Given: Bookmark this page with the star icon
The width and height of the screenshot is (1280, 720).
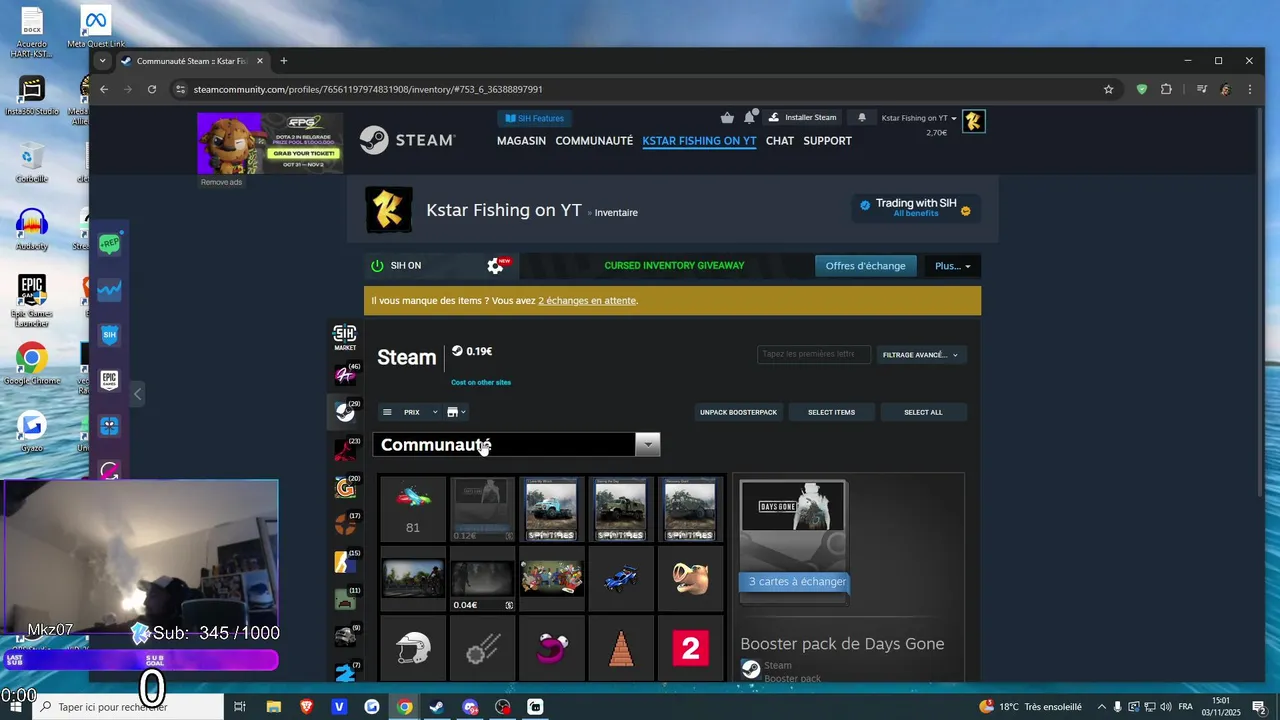Looking at the screenshot, I should point(1108,89).
